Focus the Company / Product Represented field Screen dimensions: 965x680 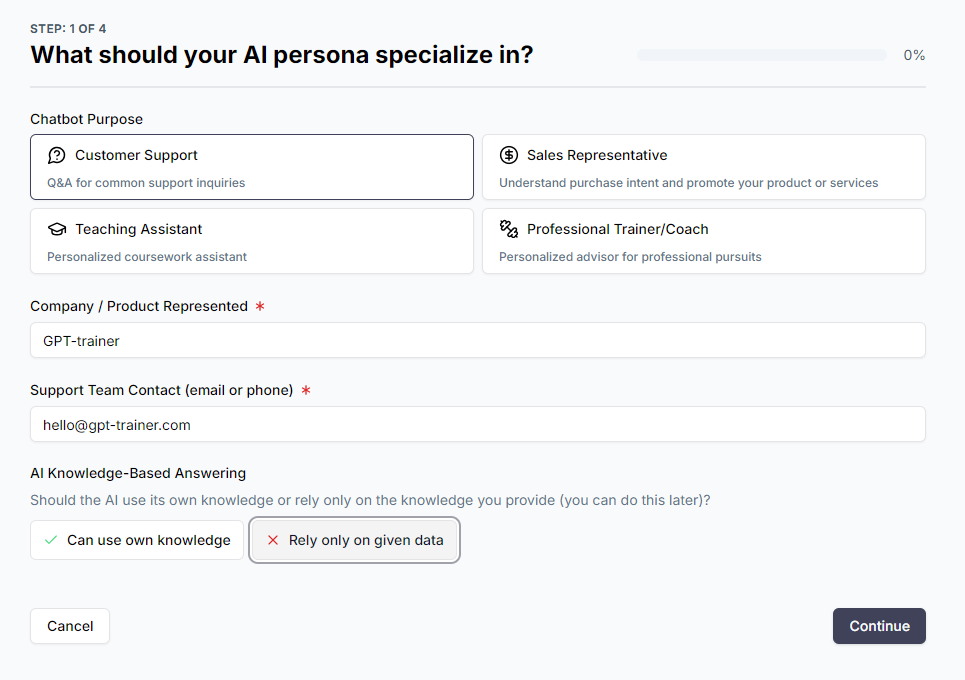pos(477,340)
